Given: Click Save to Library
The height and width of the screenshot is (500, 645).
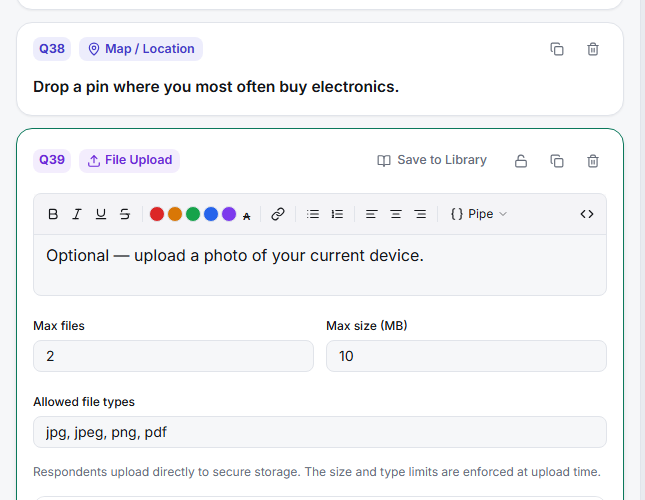Looking at the screenshot, I should tap(432, 160).
